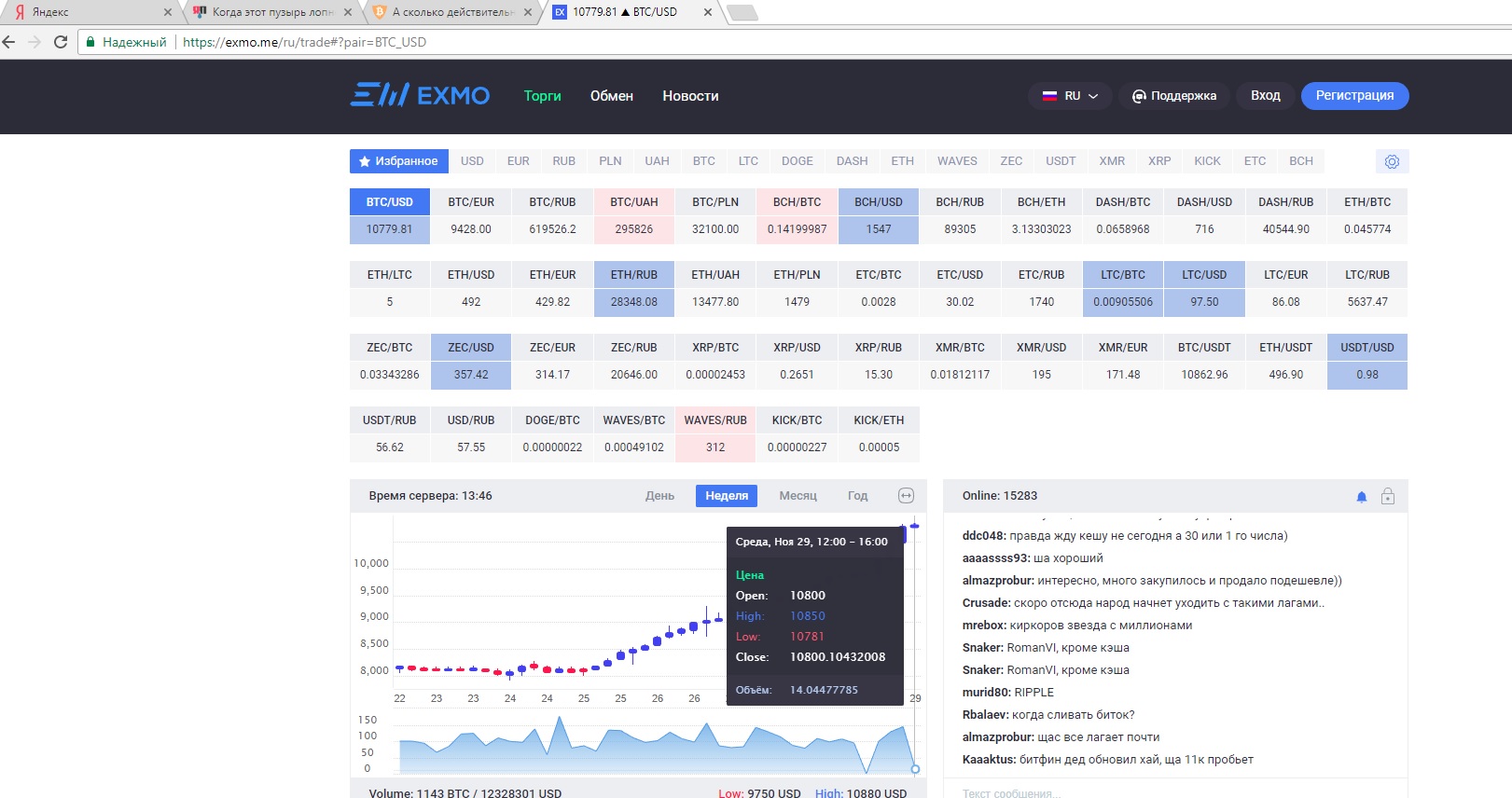
Task: Close the BTC/USD browser tab
Action: (708, 12)
